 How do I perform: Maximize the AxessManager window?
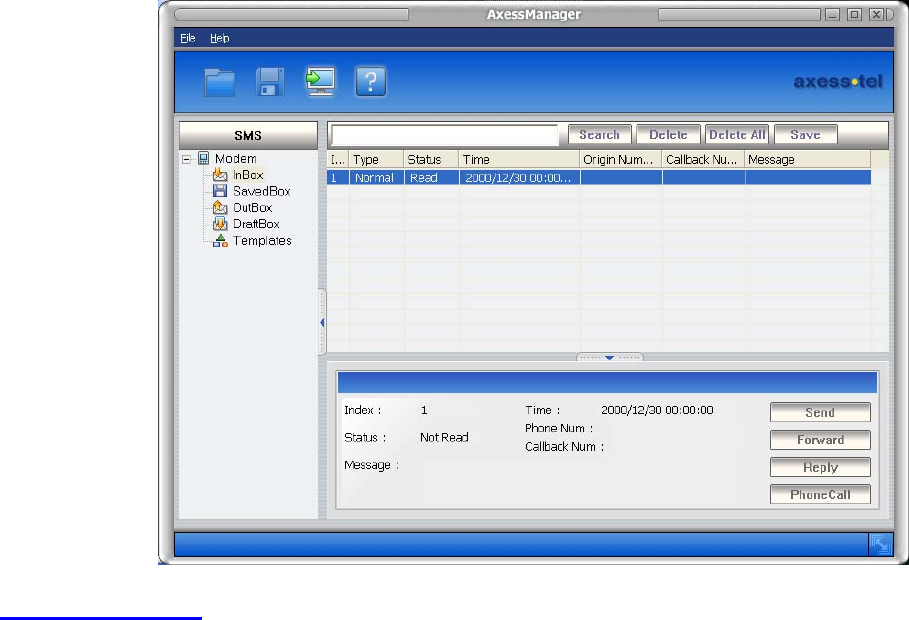(x=855, y=14)
